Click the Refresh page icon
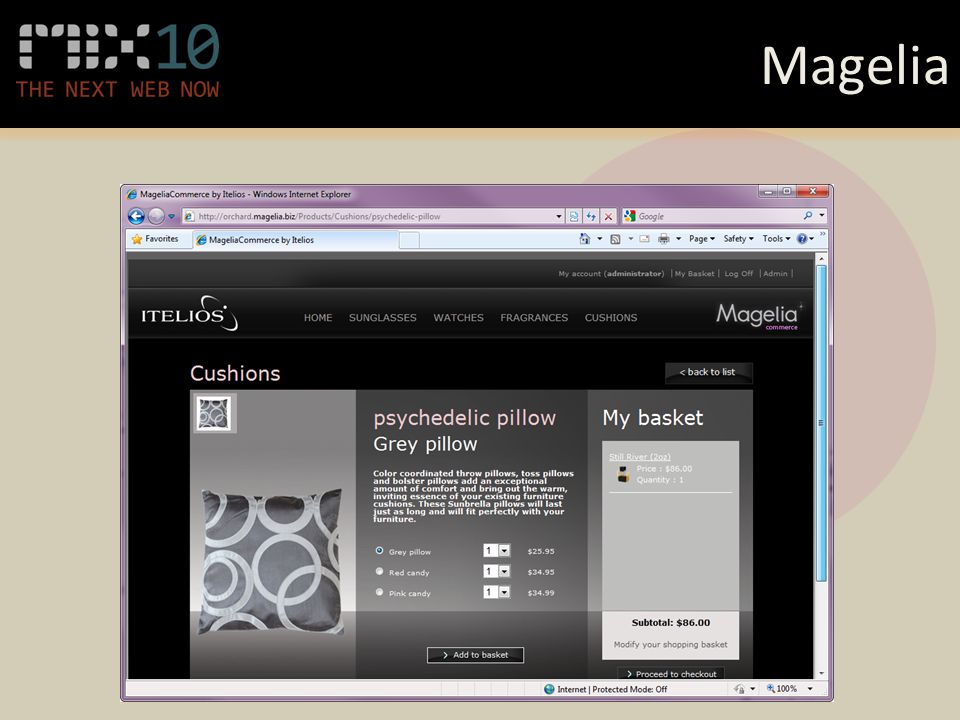960x720 pixels. click(591, 216)
